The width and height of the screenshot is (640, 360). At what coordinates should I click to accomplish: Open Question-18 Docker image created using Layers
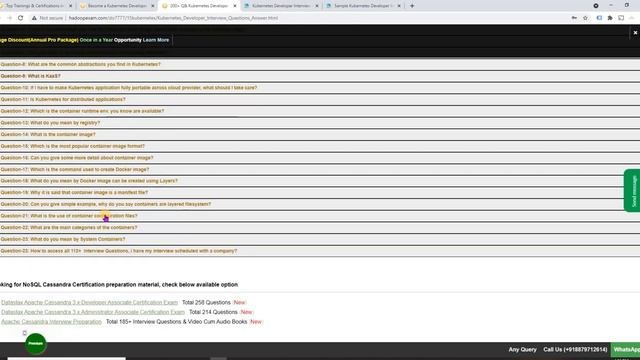pos(320,181)
